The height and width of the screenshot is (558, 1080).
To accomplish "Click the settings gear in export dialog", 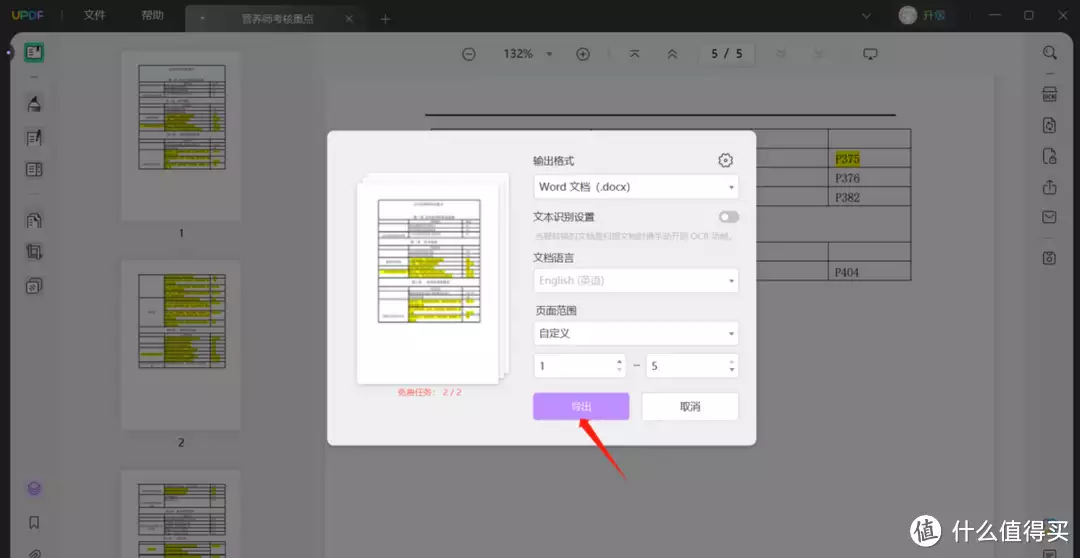I will (726, 161).
